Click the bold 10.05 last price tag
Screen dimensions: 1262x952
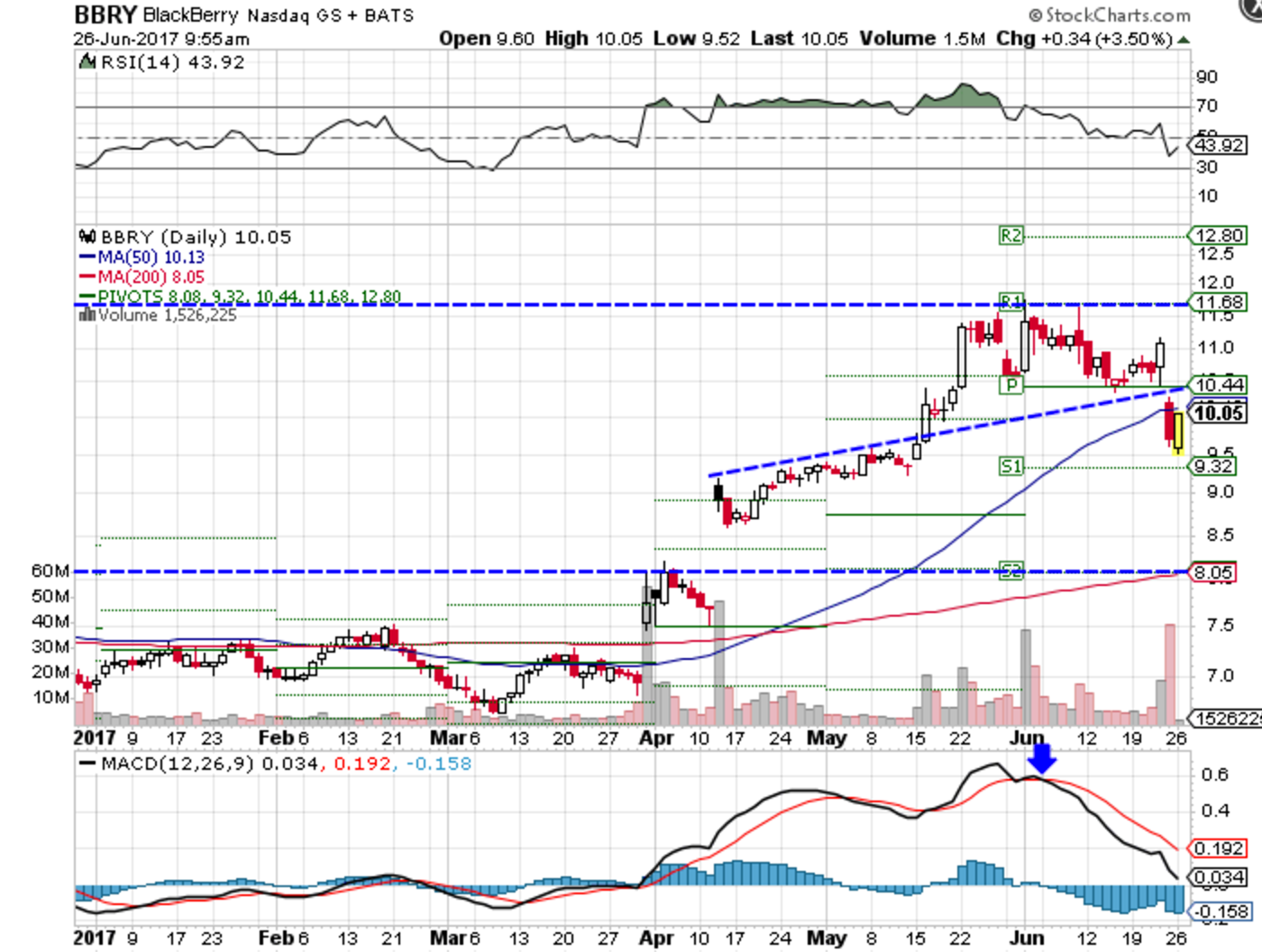pos(1218,413)
